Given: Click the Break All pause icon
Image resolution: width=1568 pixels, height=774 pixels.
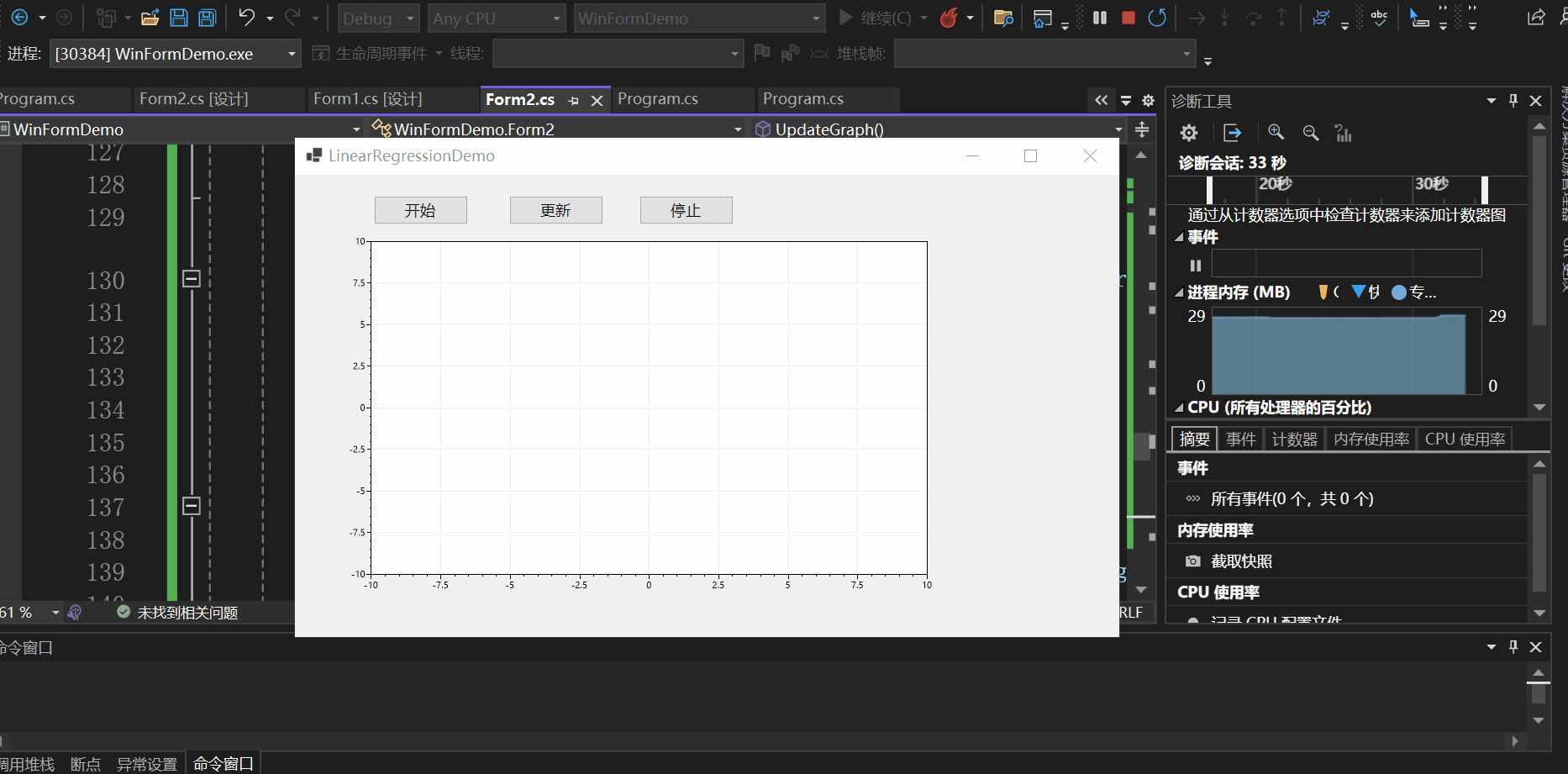Looking at the screenshot, I should pyautogui.click(x=1099, y=17).
